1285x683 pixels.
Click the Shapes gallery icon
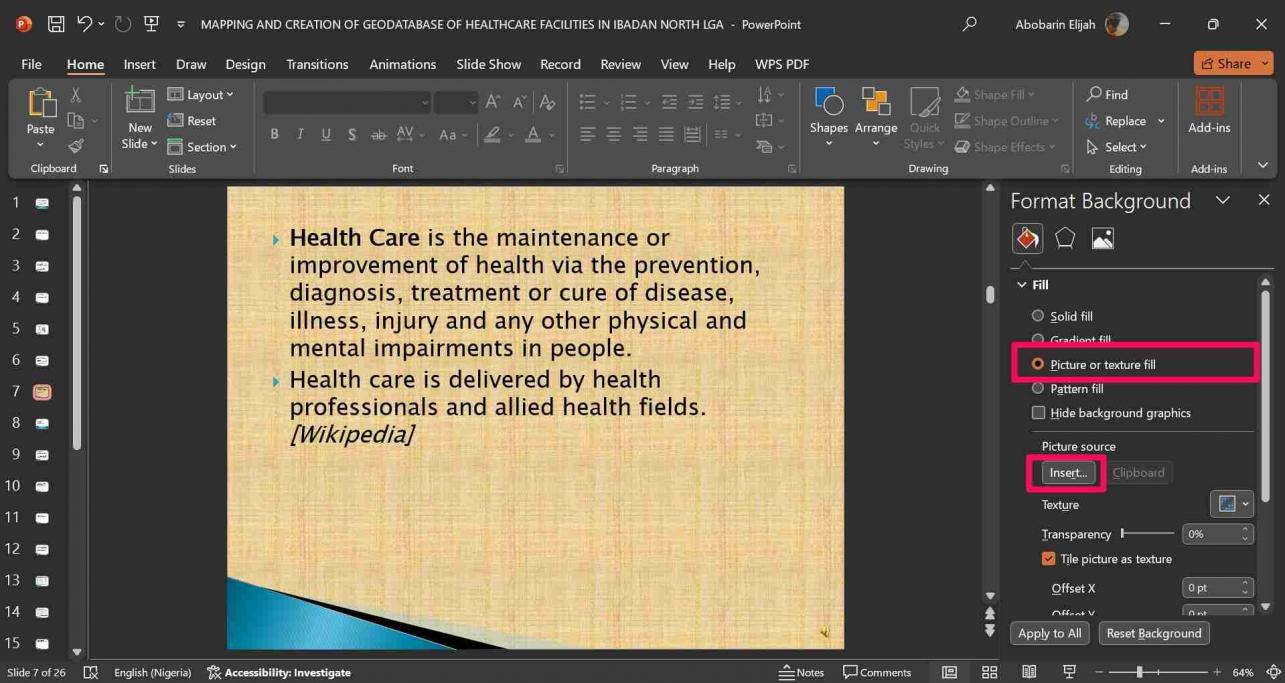[x=828, y=103]
